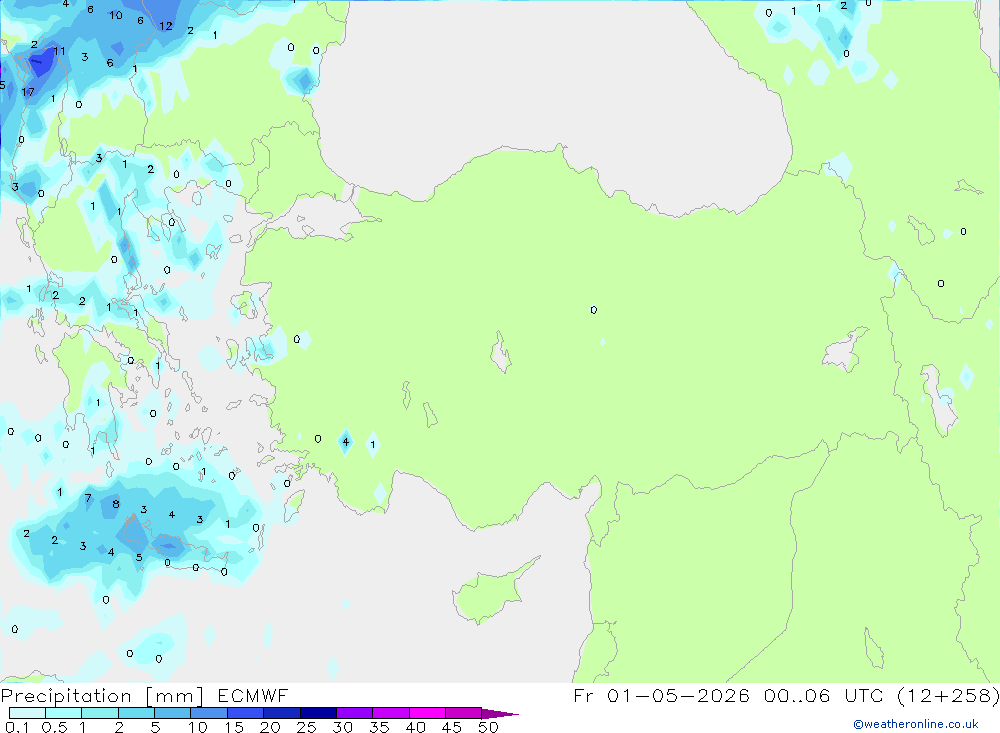Pick the 35–40 mm purple legend swatch
Image resolution: width=1000 pixels, height=733 pixels.
pos(390,713)
